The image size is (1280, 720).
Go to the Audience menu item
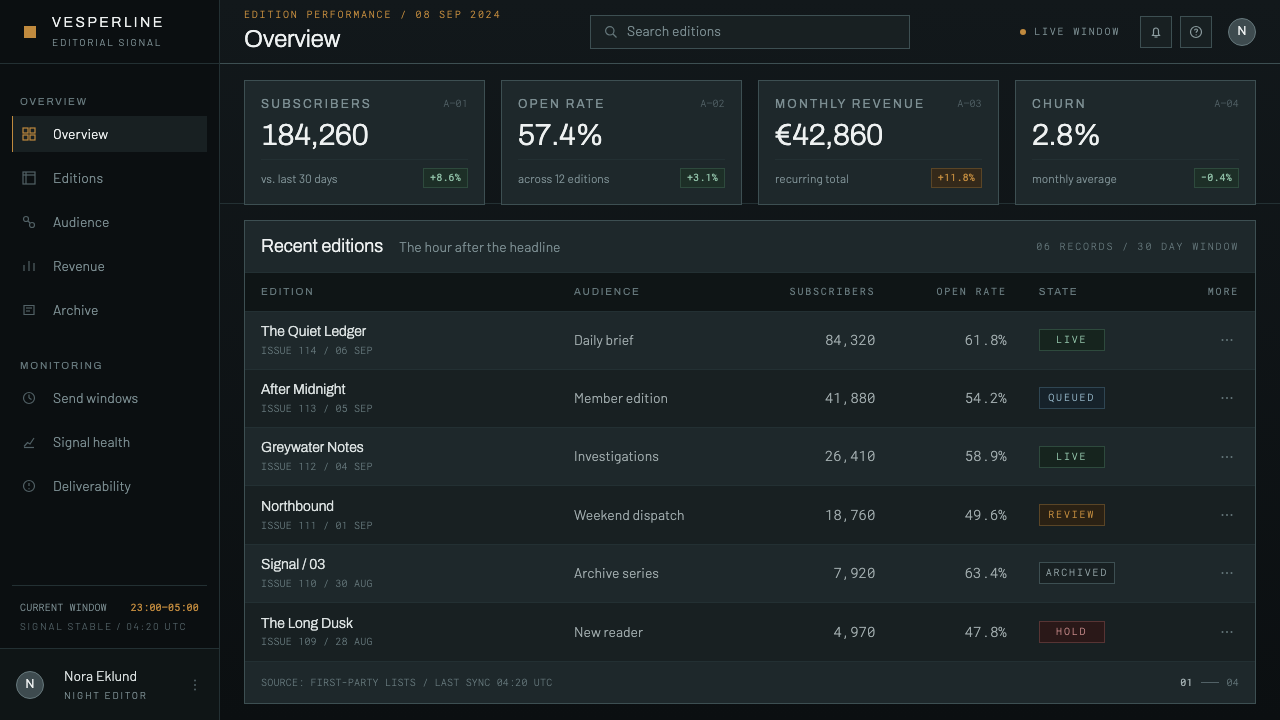tap(110, 222)
